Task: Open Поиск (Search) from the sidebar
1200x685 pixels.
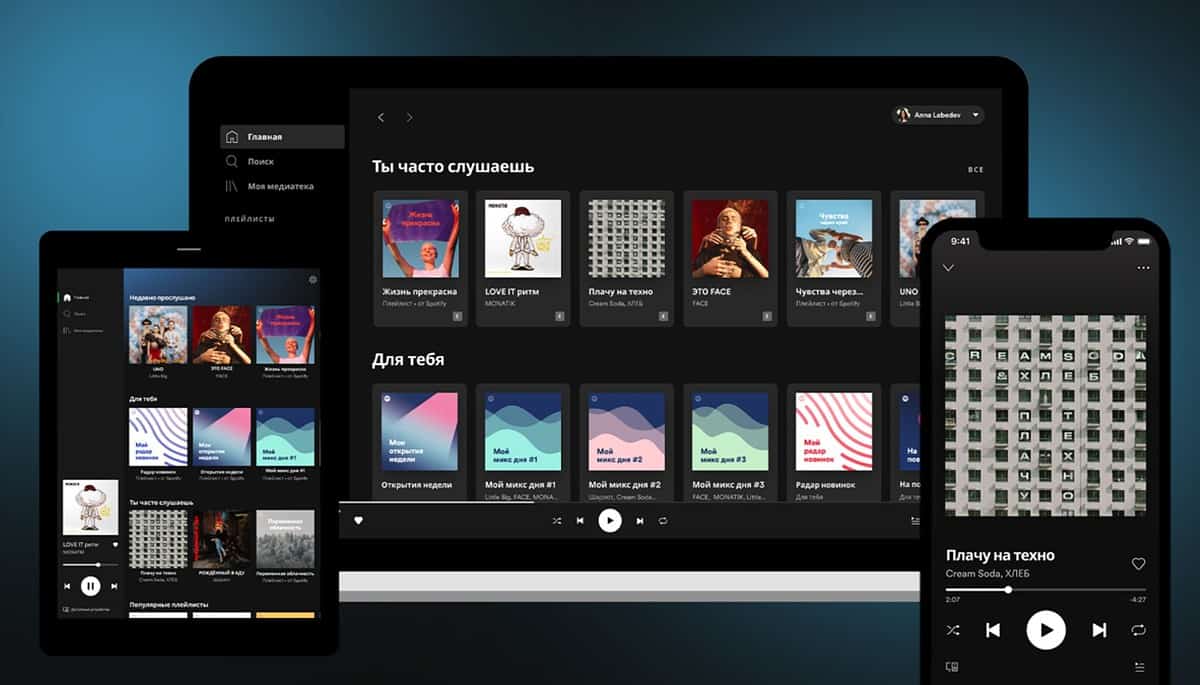Action: (x=253, y=161)
